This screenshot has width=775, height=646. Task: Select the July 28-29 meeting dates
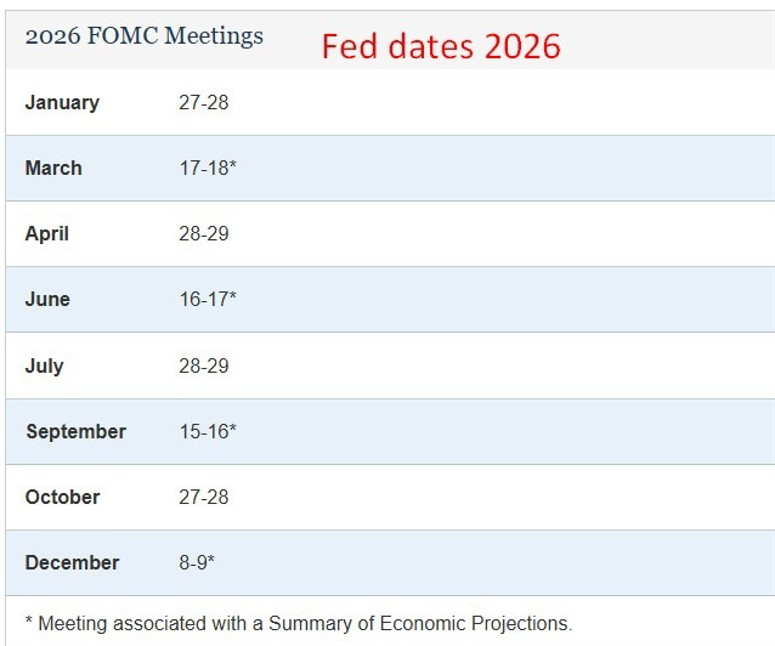pos(204,365)
